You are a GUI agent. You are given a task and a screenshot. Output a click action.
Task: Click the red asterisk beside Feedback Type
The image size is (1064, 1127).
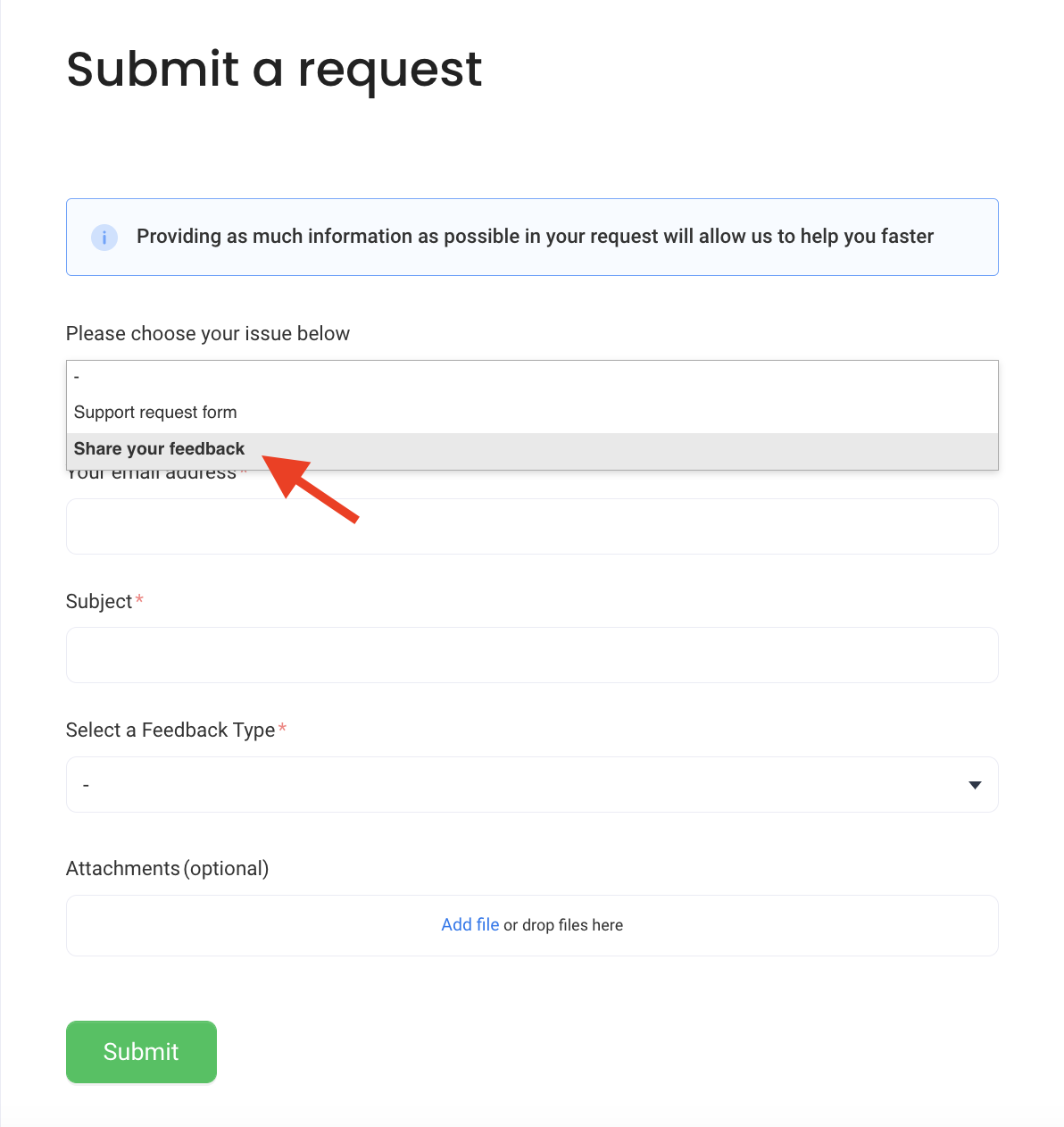[282, 728]
